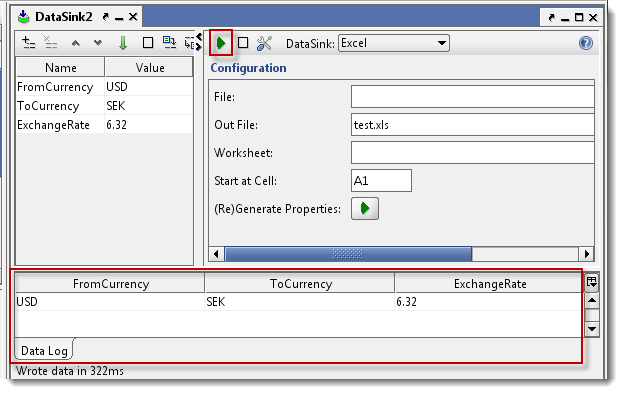Click the horizontal configuration scrollbar thumb
The image size is (623, 394).
(348, 253)
